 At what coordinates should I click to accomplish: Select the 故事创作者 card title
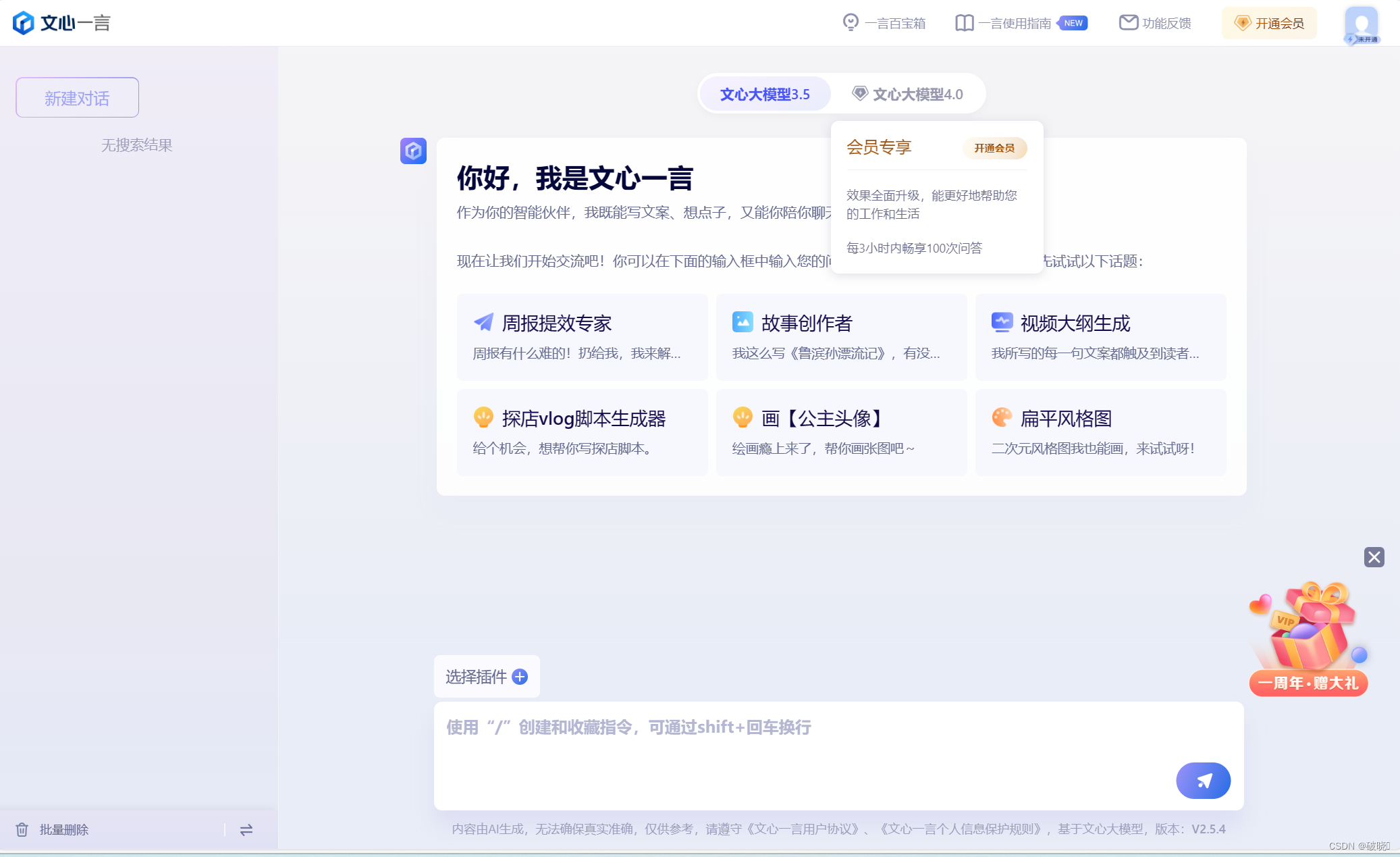[807, 323]
